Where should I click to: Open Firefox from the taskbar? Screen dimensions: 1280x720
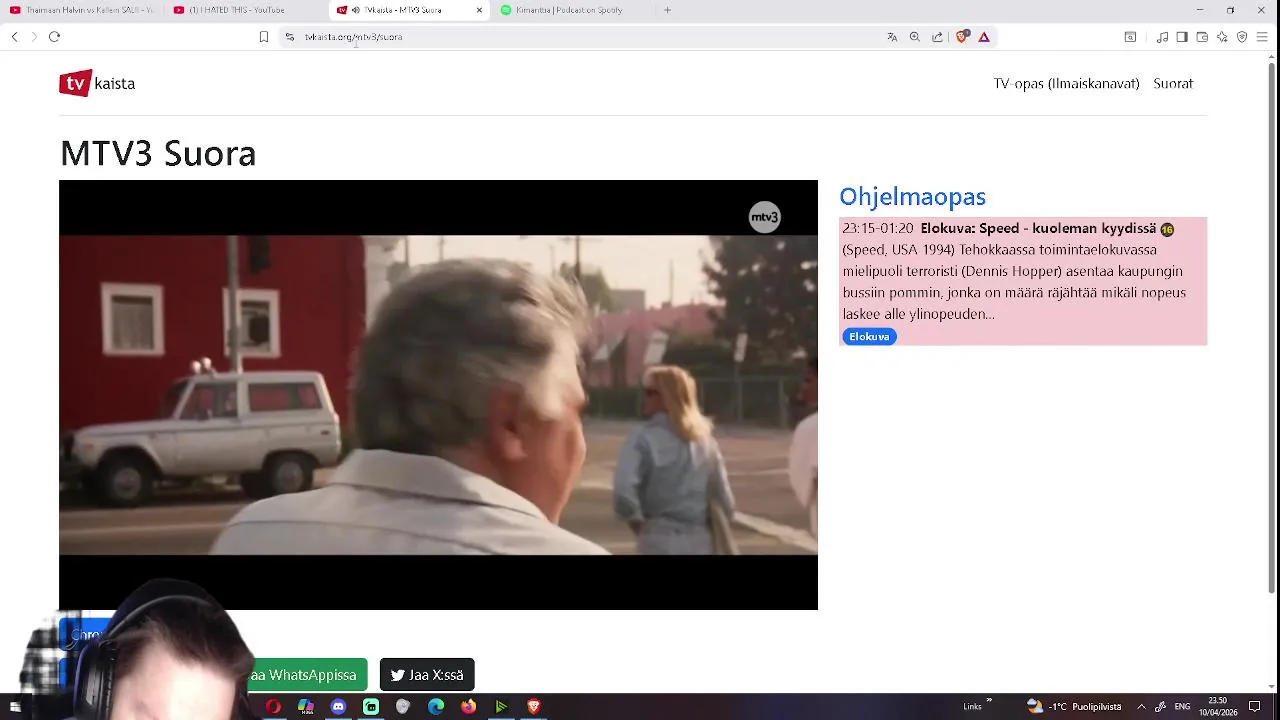[468, 707]
